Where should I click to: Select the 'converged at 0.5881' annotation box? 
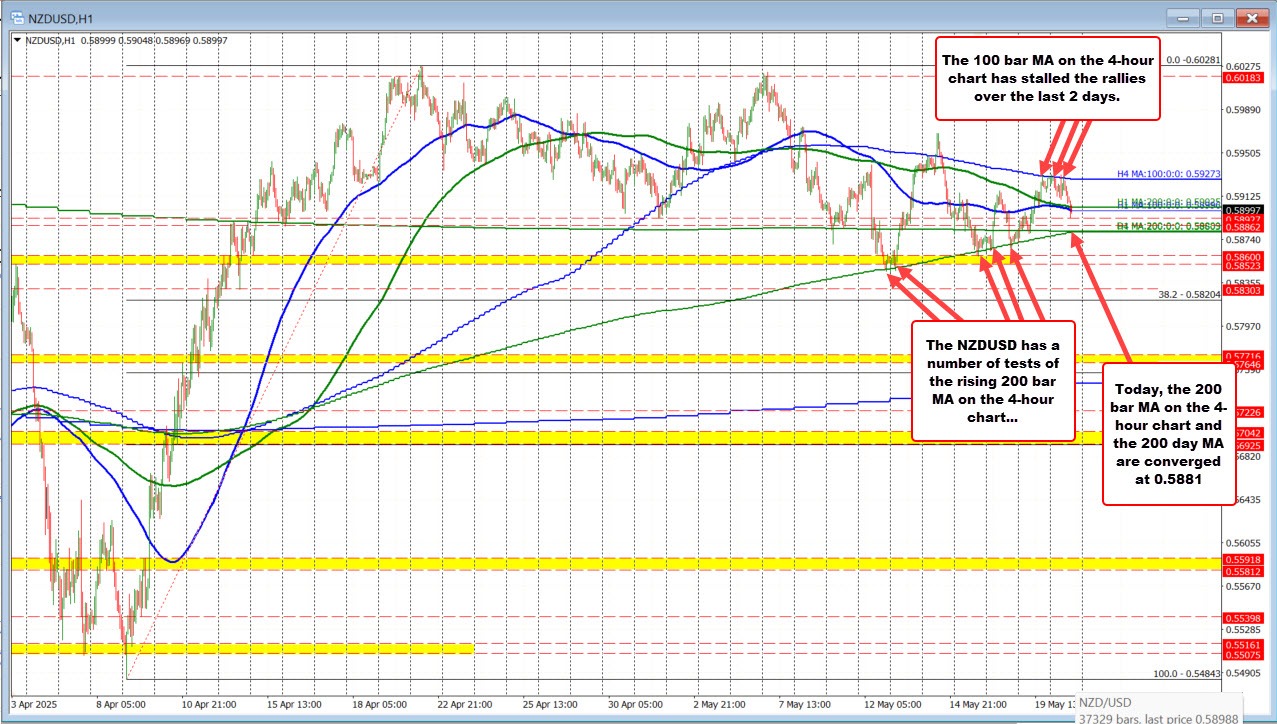coord(1167,435)
